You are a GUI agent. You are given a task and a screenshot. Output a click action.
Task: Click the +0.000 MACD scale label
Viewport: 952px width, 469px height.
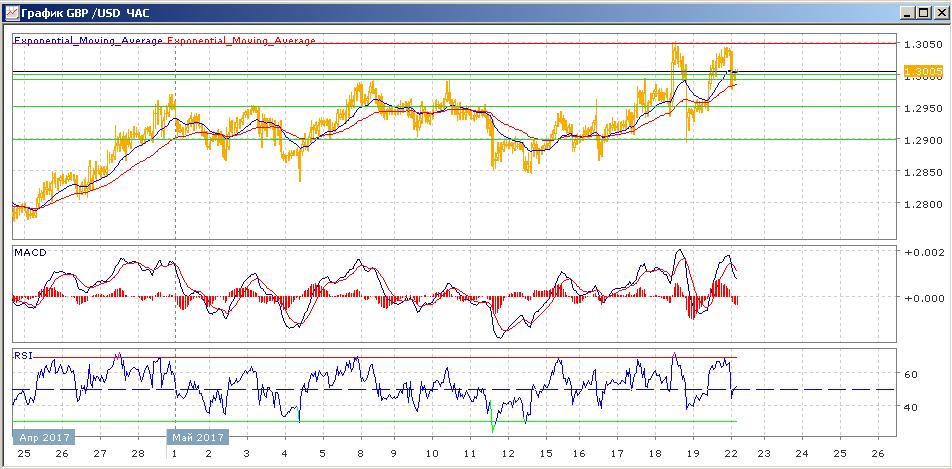tap(924, 298)
